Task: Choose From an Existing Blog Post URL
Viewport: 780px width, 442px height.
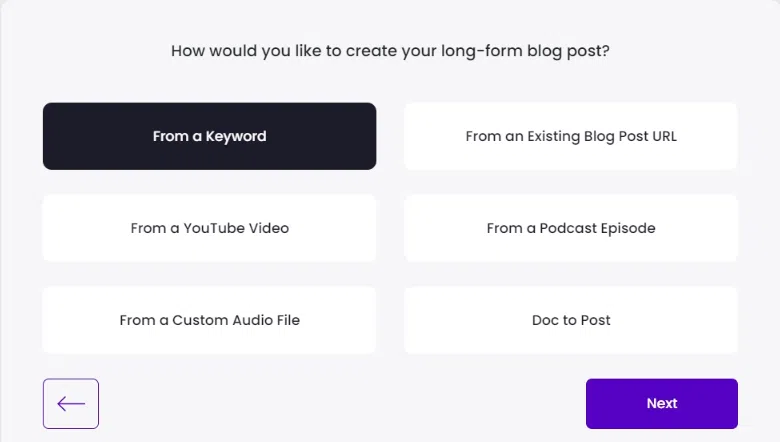Action: pyautogui.click(x=571, y=136)
